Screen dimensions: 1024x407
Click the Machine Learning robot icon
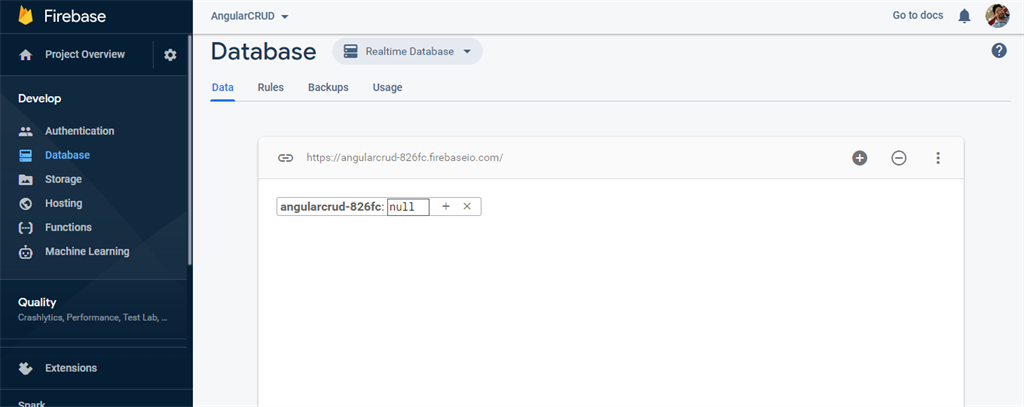pos(25,252)
